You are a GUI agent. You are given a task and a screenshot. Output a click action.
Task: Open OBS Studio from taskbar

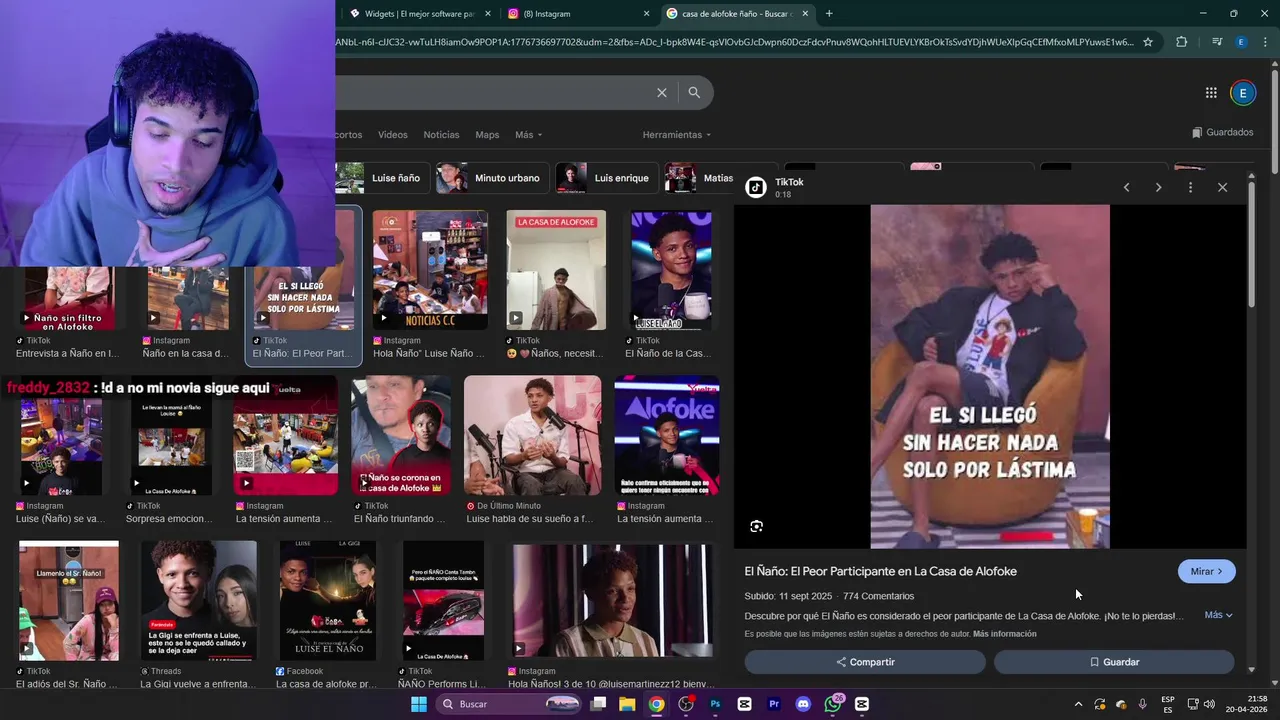(x=686, y=704)
